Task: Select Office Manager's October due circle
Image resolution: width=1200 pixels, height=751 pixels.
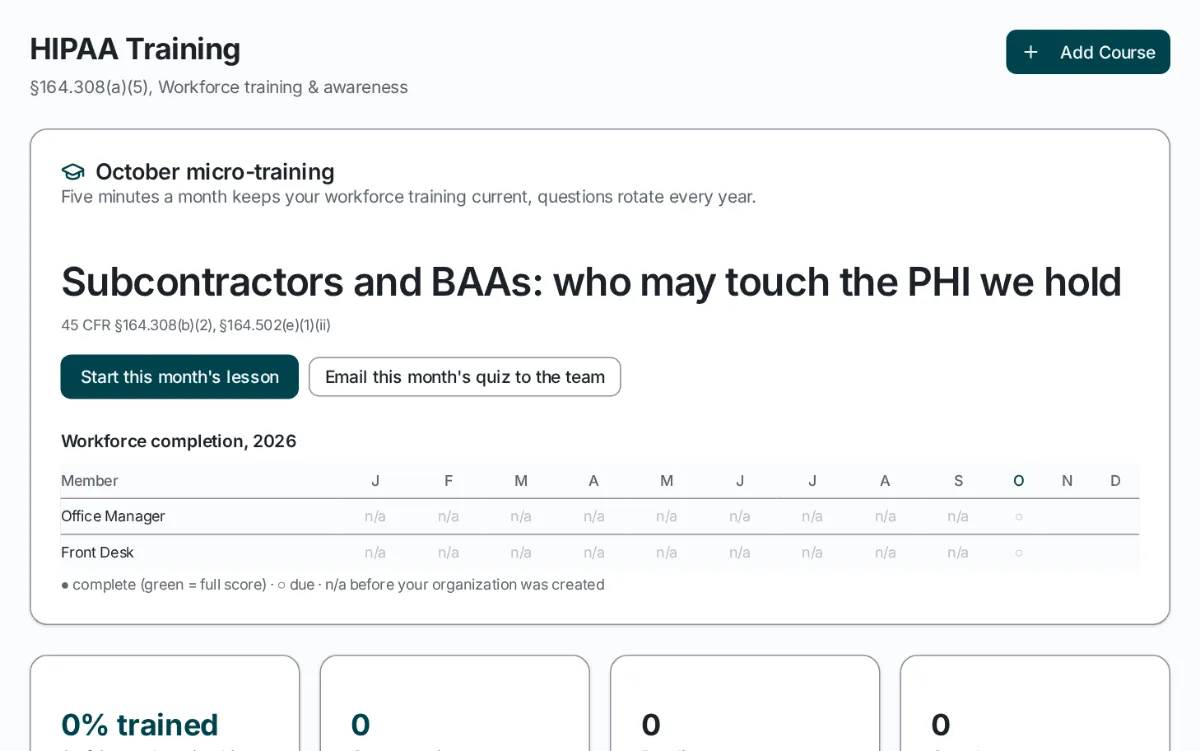Action: click(1019, 517)
